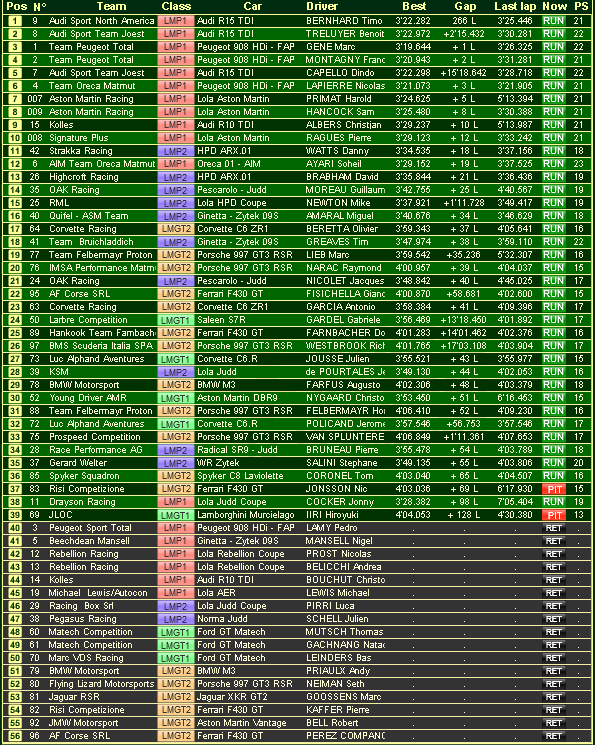595x745 pixels.
Task: Click team Team Bruichladdich
Action: pyautogui.click(x=91, y=242)
